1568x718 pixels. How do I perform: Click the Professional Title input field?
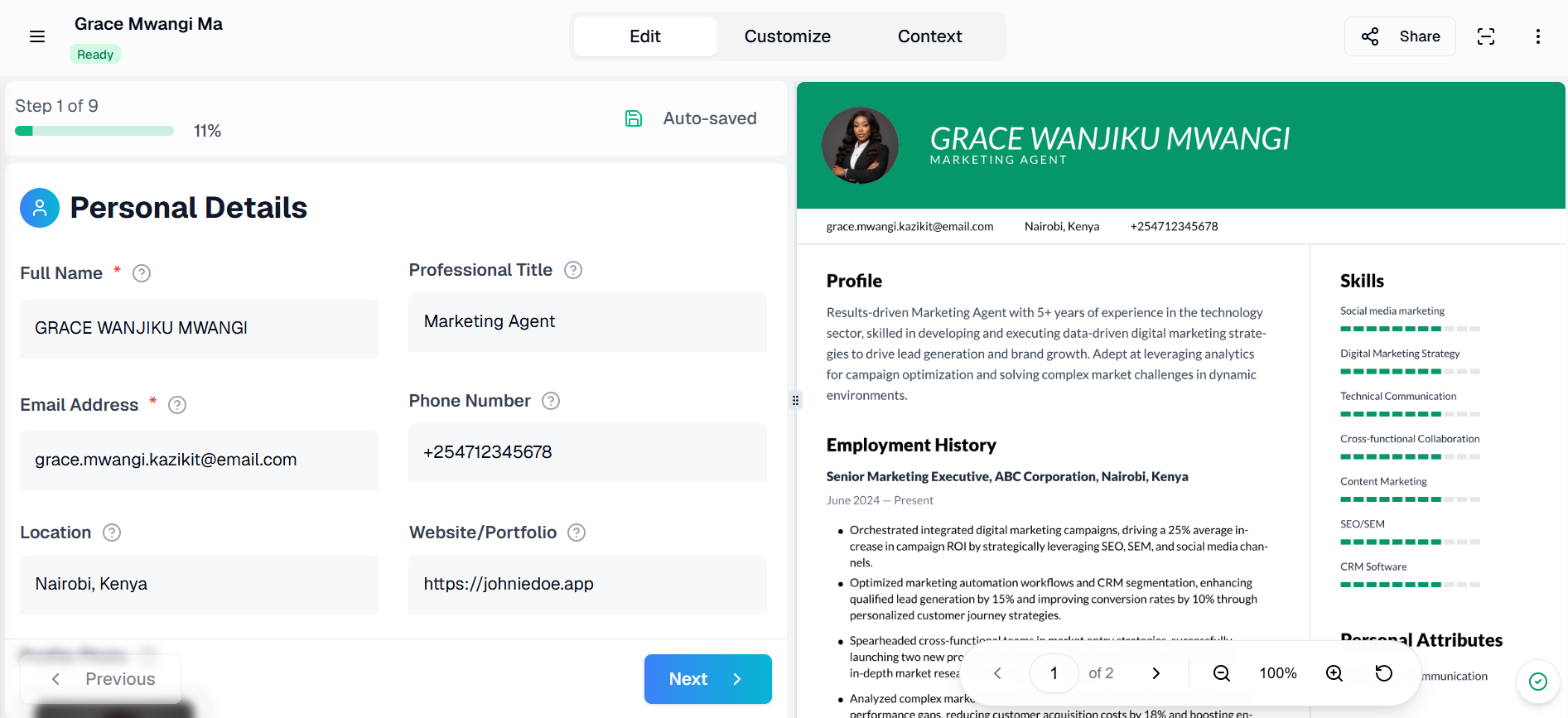tap(588, 322)
